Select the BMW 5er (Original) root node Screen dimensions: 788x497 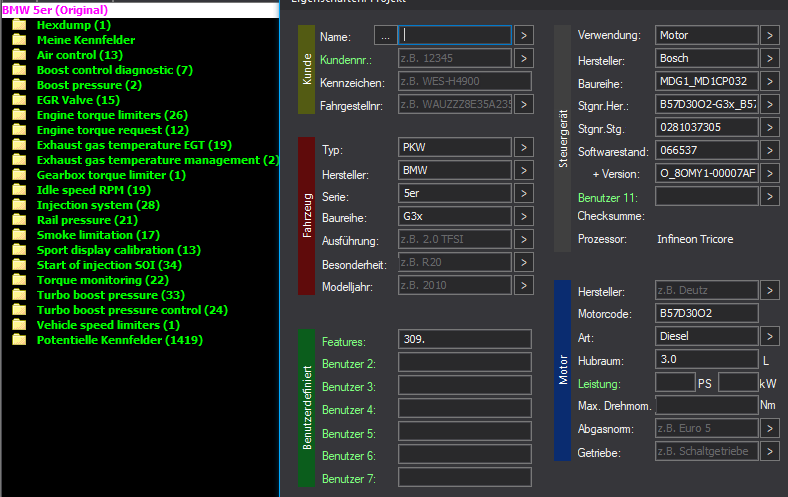coord(55,10)
